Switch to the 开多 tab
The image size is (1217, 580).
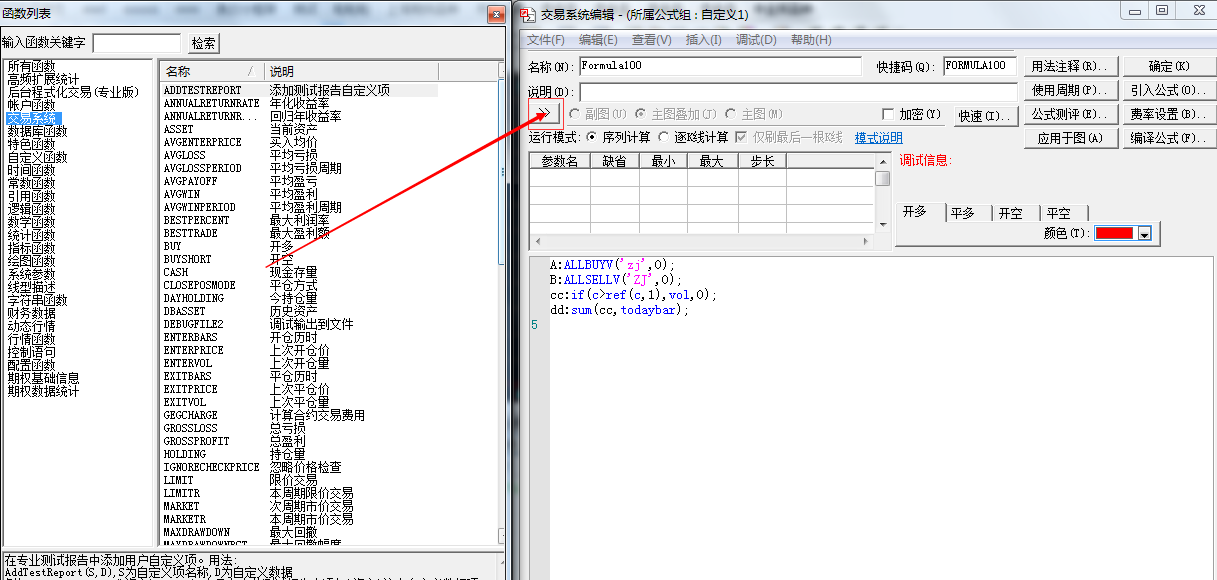coord(916,212)
